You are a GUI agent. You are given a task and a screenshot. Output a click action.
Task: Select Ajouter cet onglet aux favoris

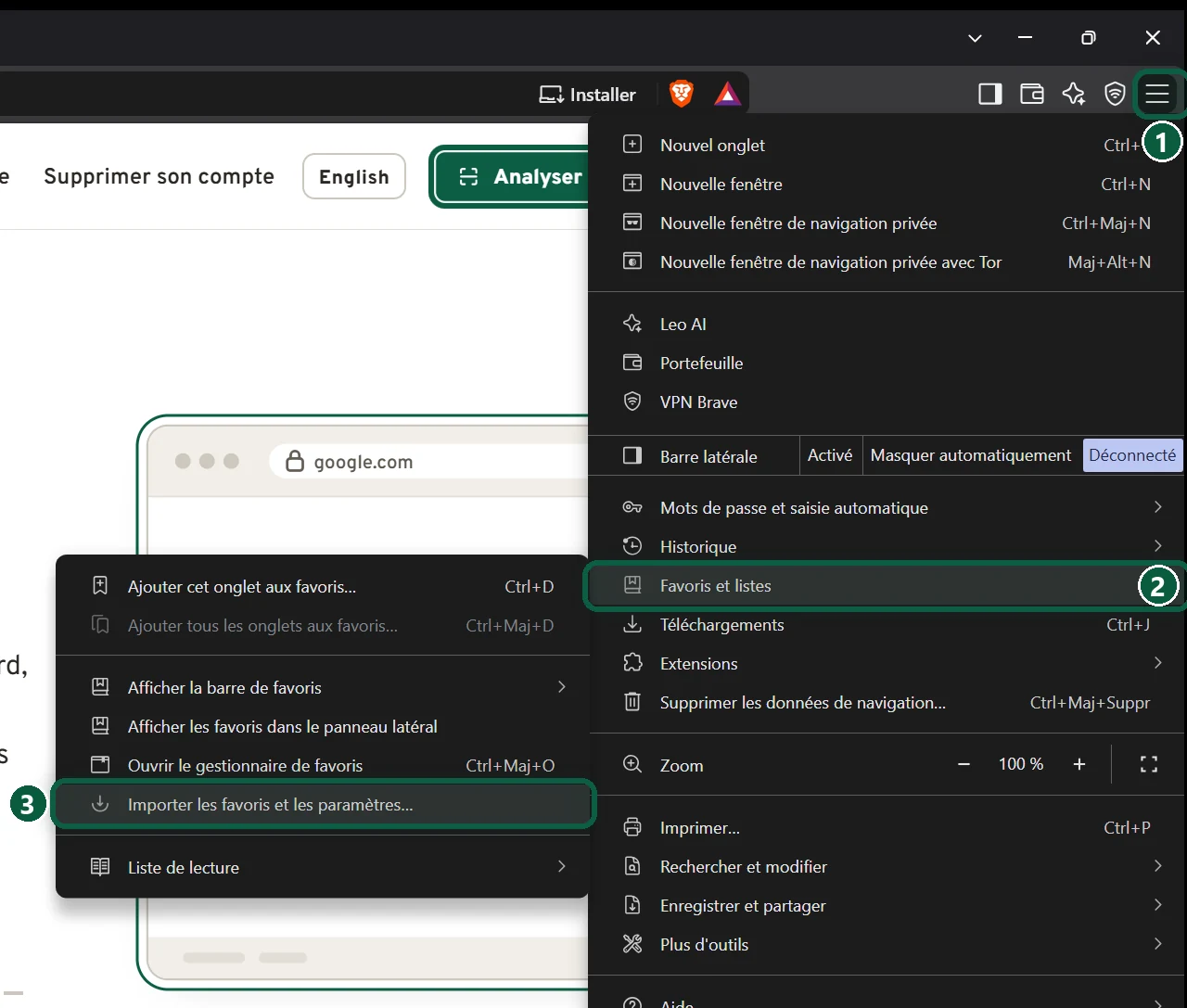(323, 586)
